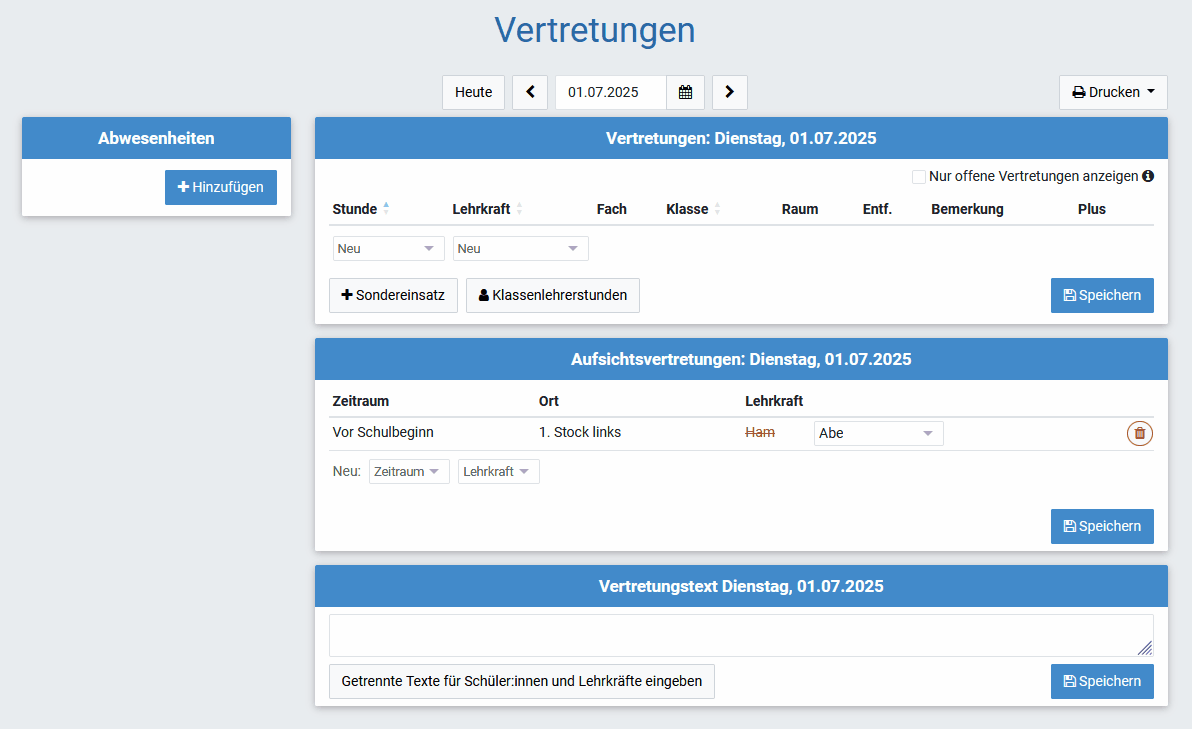Open the Drucken dropdown menu
This screenshot has height=729, width=1192.
[x=1113, y=92]
